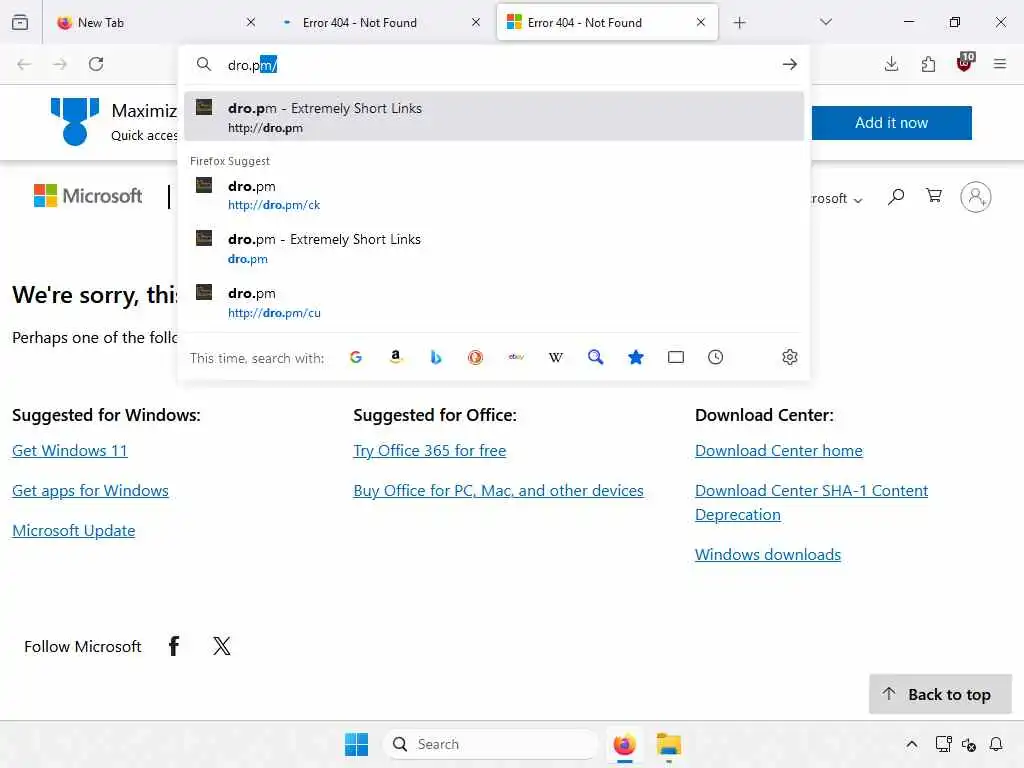1024x768 pixels.
Task: Click the Windows taskbar Search box
Action: [x=490, y=744]
